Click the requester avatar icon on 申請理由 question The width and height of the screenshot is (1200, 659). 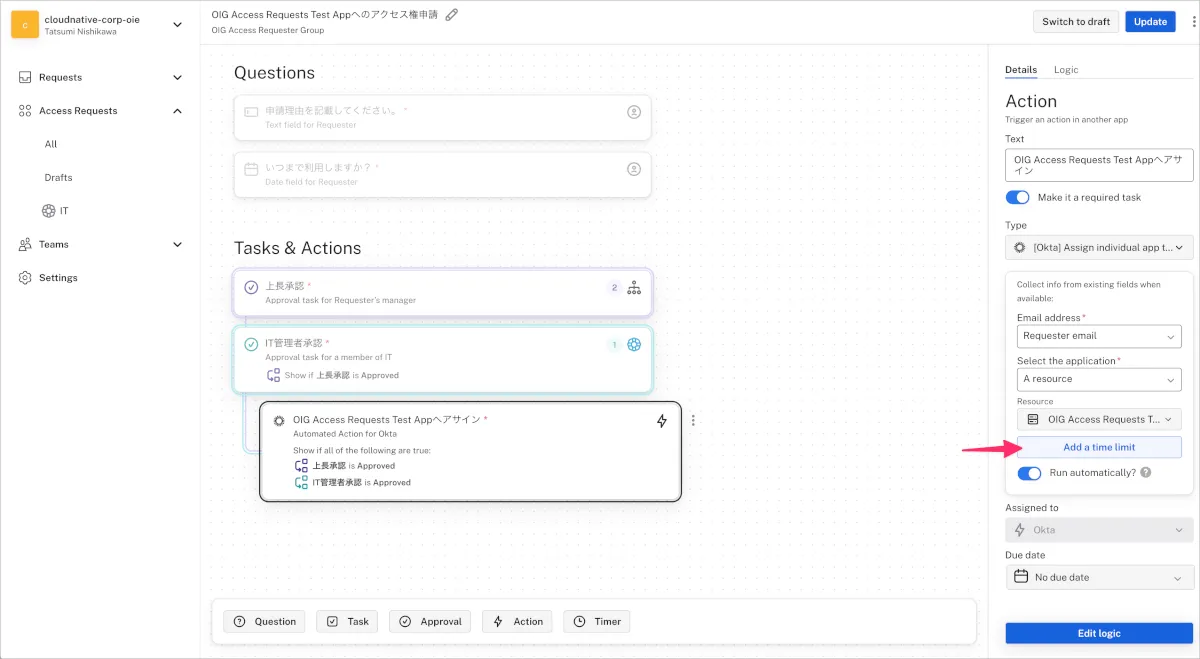[634, 112]
